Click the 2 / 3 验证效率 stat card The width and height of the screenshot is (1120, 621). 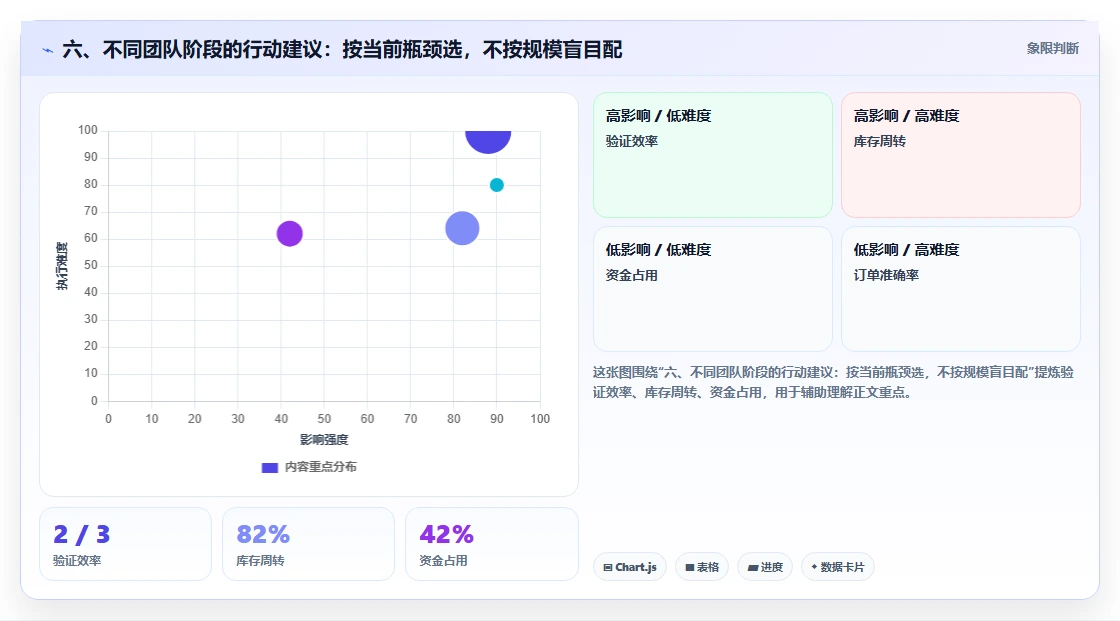[x=126, y=545]
